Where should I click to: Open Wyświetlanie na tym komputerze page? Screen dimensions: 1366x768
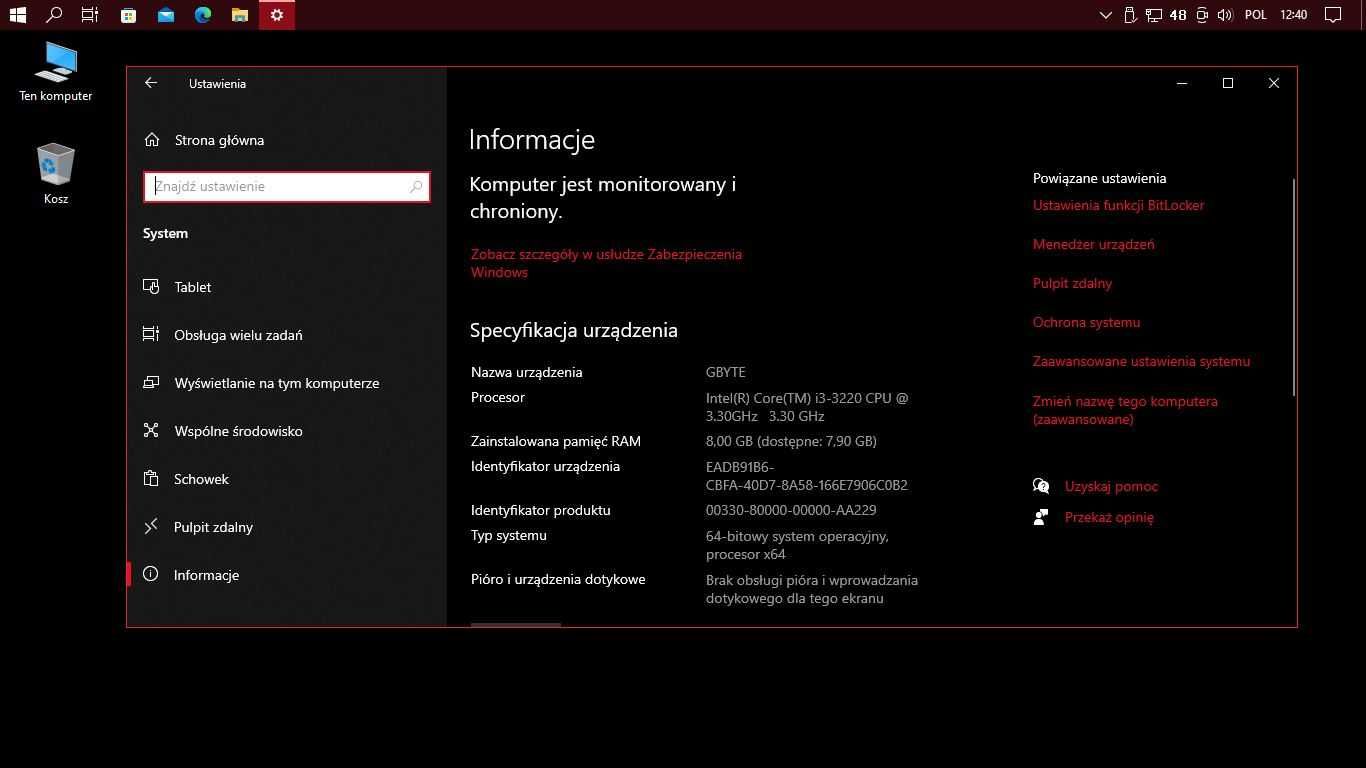(286, 383)
